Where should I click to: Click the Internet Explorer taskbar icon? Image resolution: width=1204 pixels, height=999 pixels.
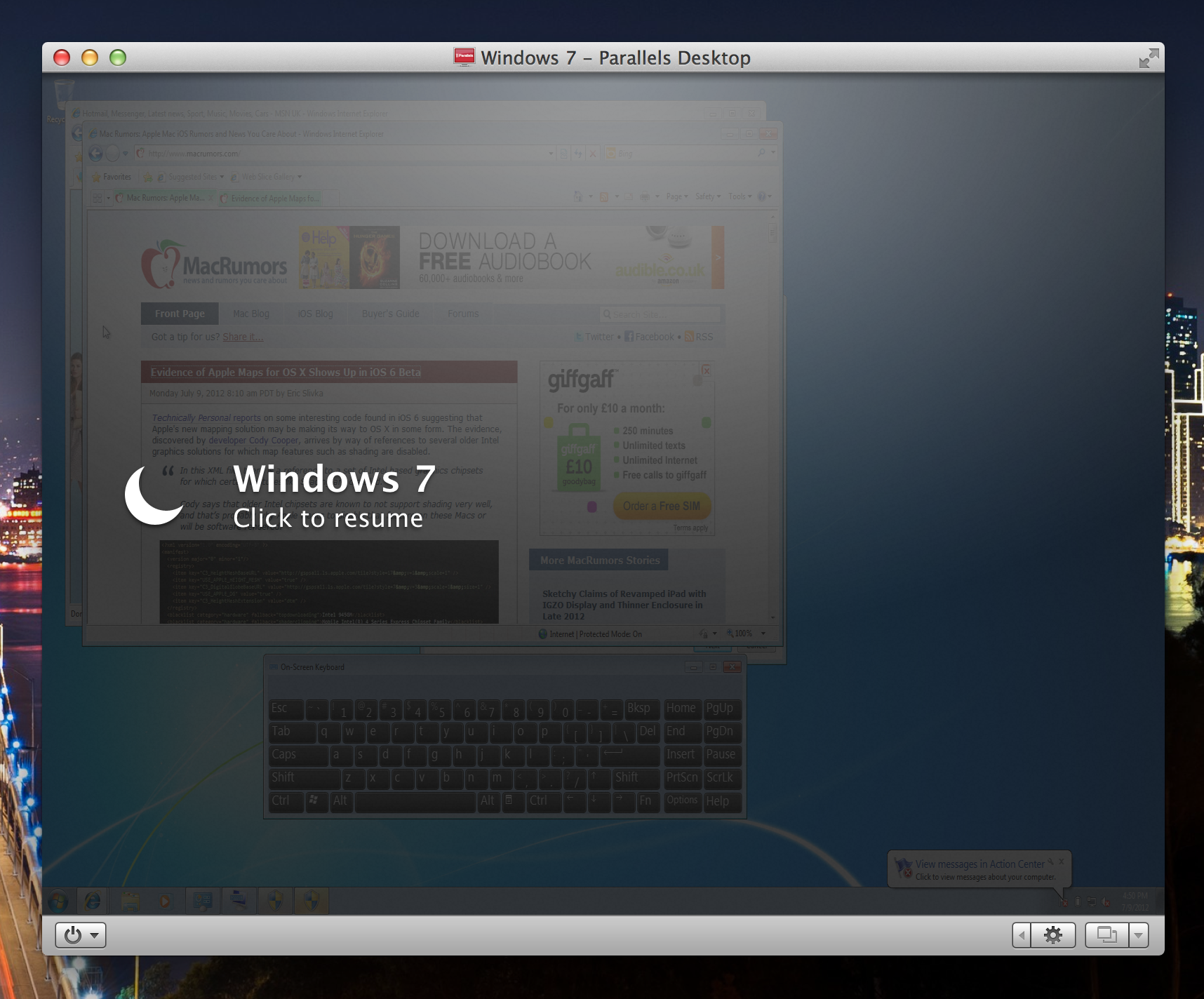(x=93, y=901)
